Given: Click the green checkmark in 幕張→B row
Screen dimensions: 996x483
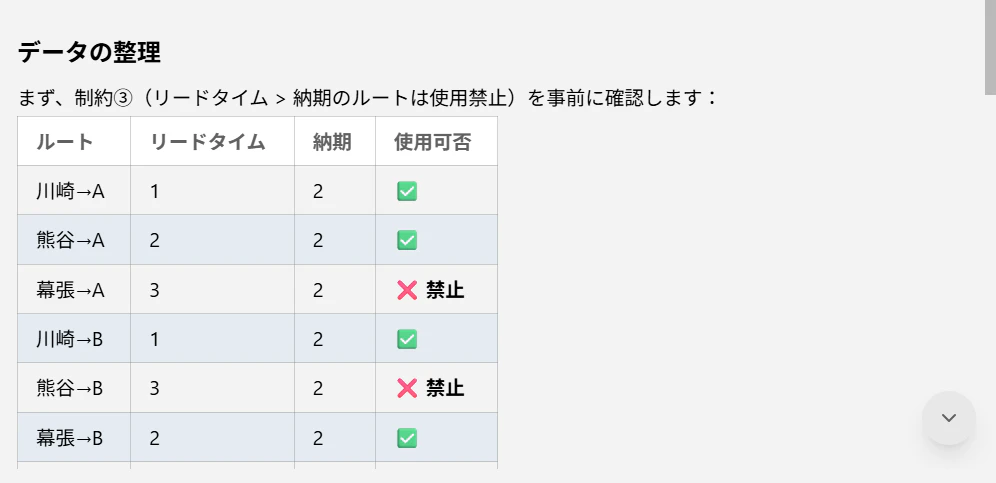Looking at the screenshot, I should click(x=407, y=438).
